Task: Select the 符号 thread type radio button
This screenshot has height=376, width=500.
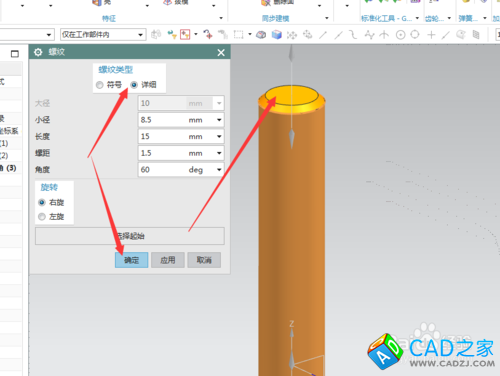Action: point(99,85)
